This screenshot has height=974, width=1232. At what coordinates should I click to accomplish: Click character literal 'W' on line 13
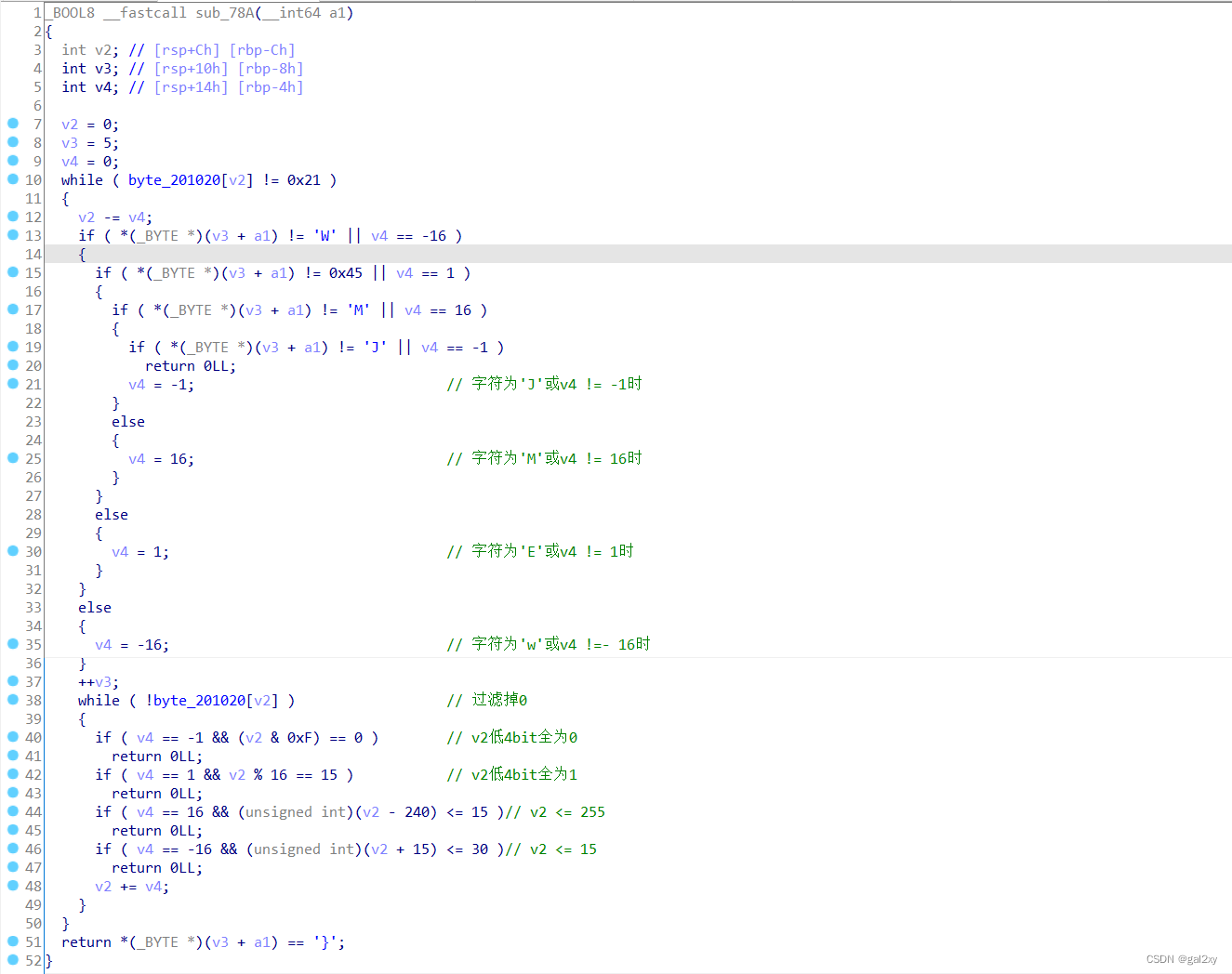pyautogui.click(x=325, y=236)
